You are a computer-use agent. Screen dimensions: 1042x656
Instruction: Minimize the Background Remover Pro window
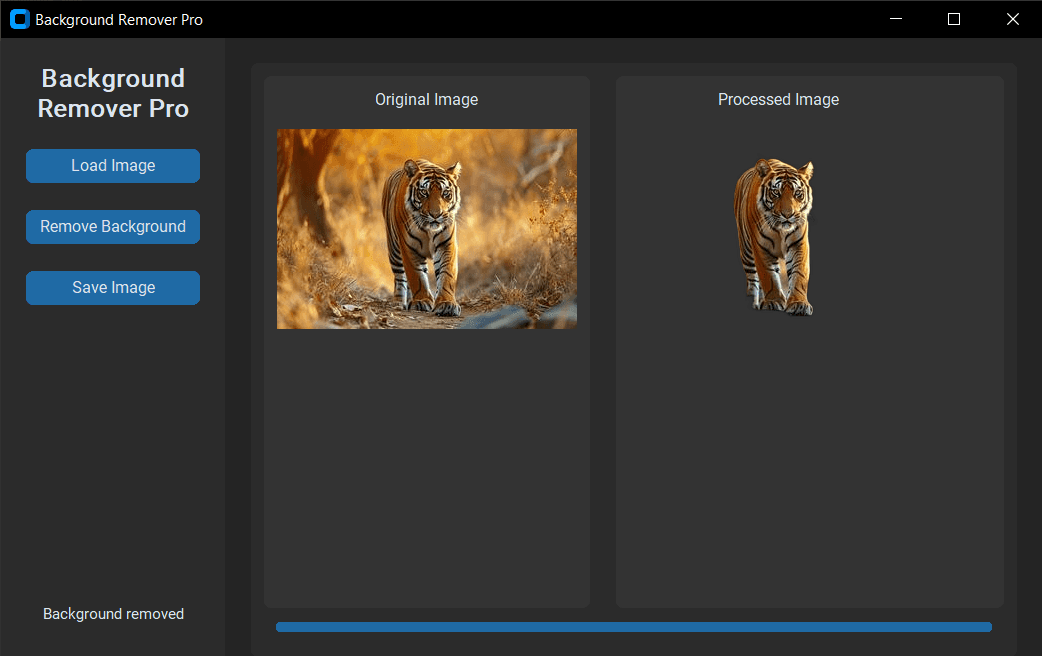pyautogui.click(x=895, y=19)
